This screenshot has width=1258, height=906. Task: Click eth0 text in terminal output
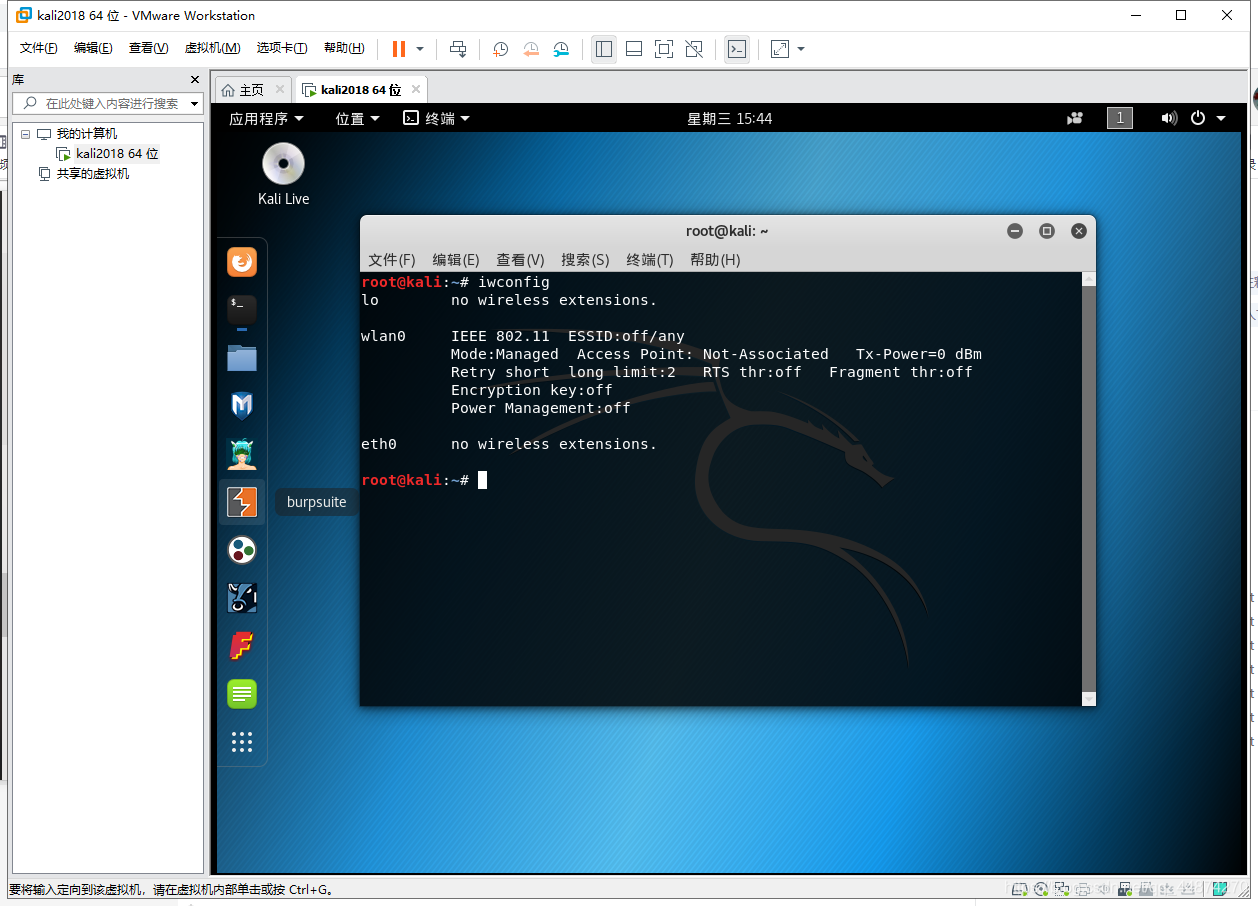379,444
